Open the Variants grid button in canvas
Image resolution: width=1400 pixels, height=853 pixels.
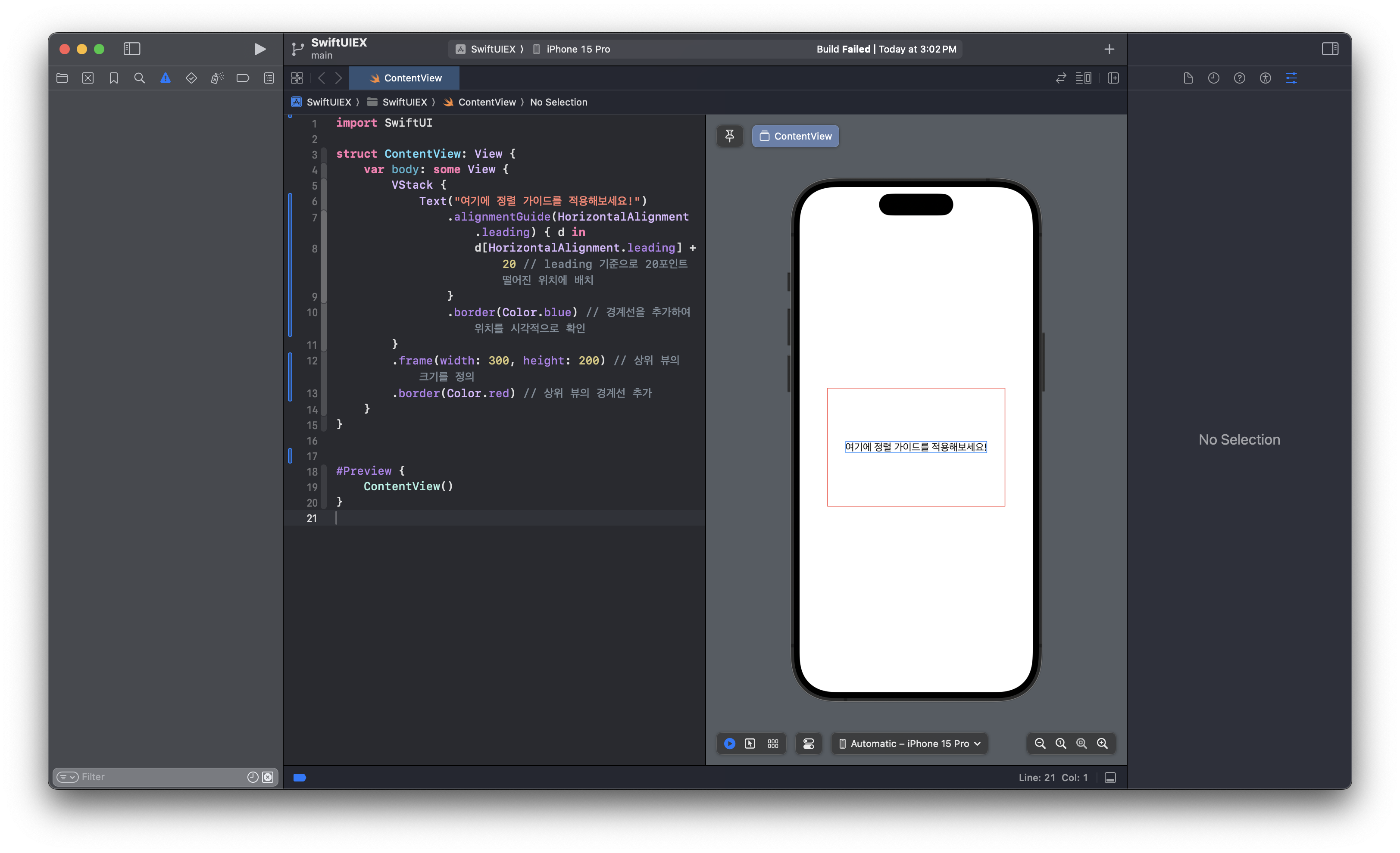[x=773, y=744]
